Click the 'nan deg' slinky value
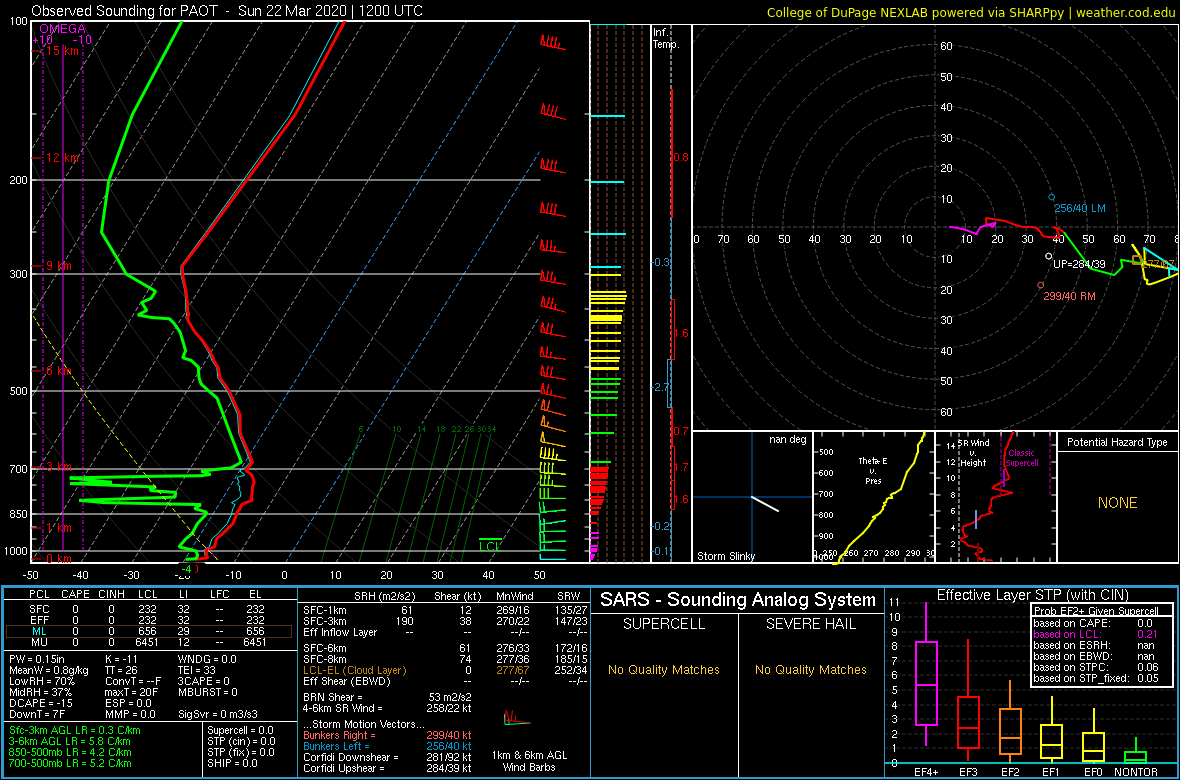 [x=788, y=440]
